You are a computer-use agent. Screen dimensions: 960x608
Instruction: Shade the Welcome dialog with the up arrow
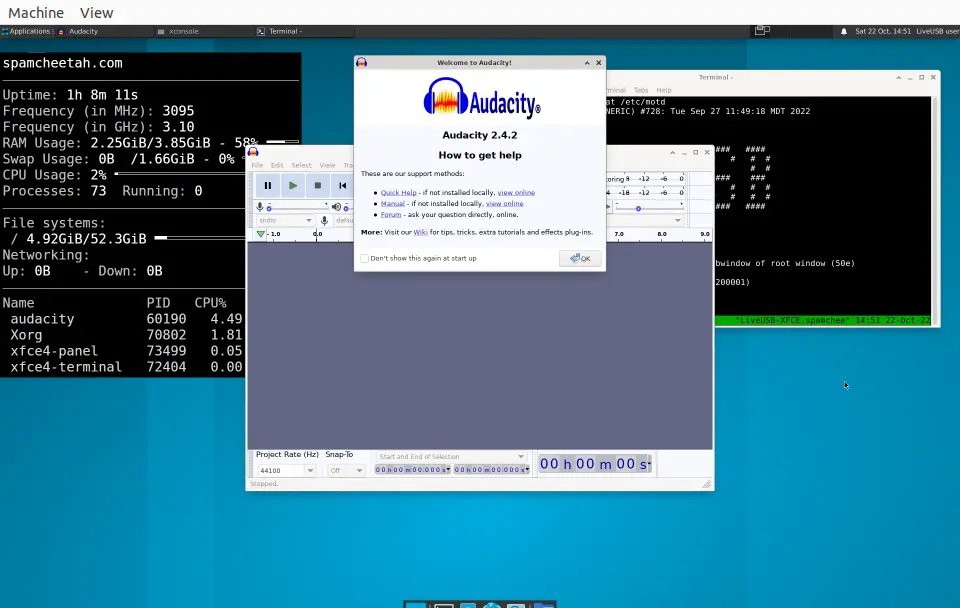[587, 62]
